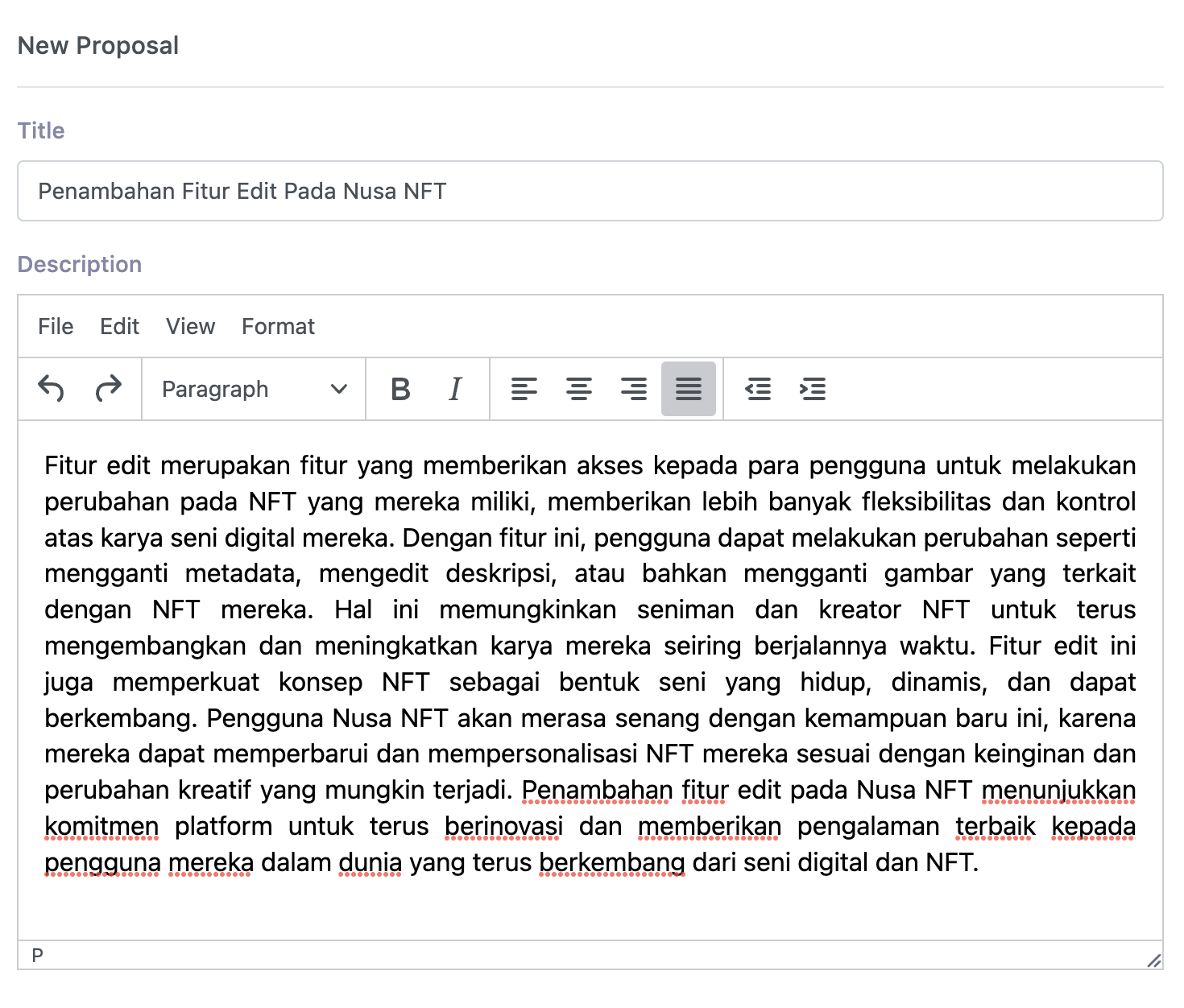Viewport: 1184px width, 1008px height.
Task: Toggle bold formatting
Action: tap(400, 389)
